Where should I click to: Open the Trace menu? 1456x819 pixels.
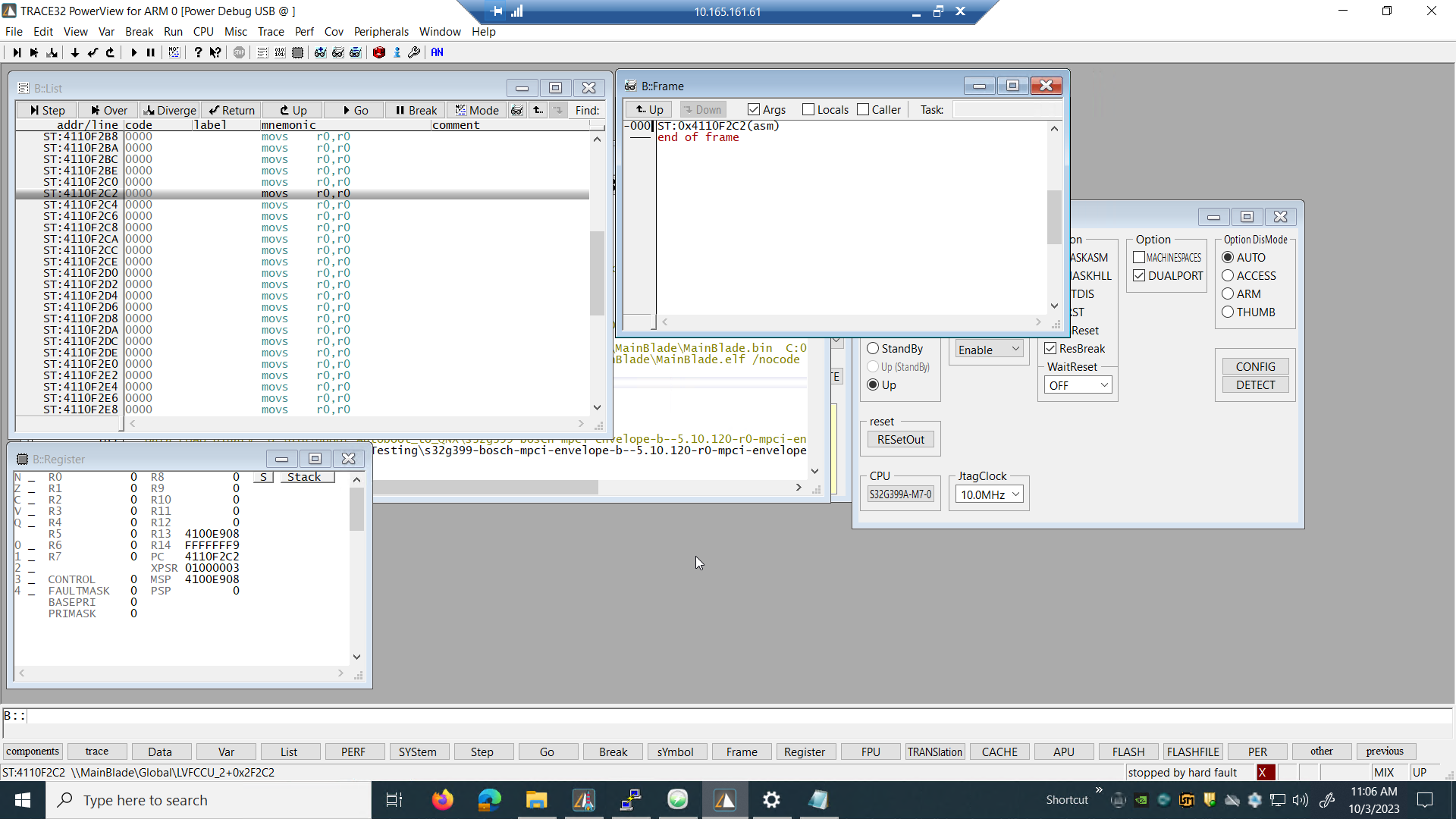[270, 31]
